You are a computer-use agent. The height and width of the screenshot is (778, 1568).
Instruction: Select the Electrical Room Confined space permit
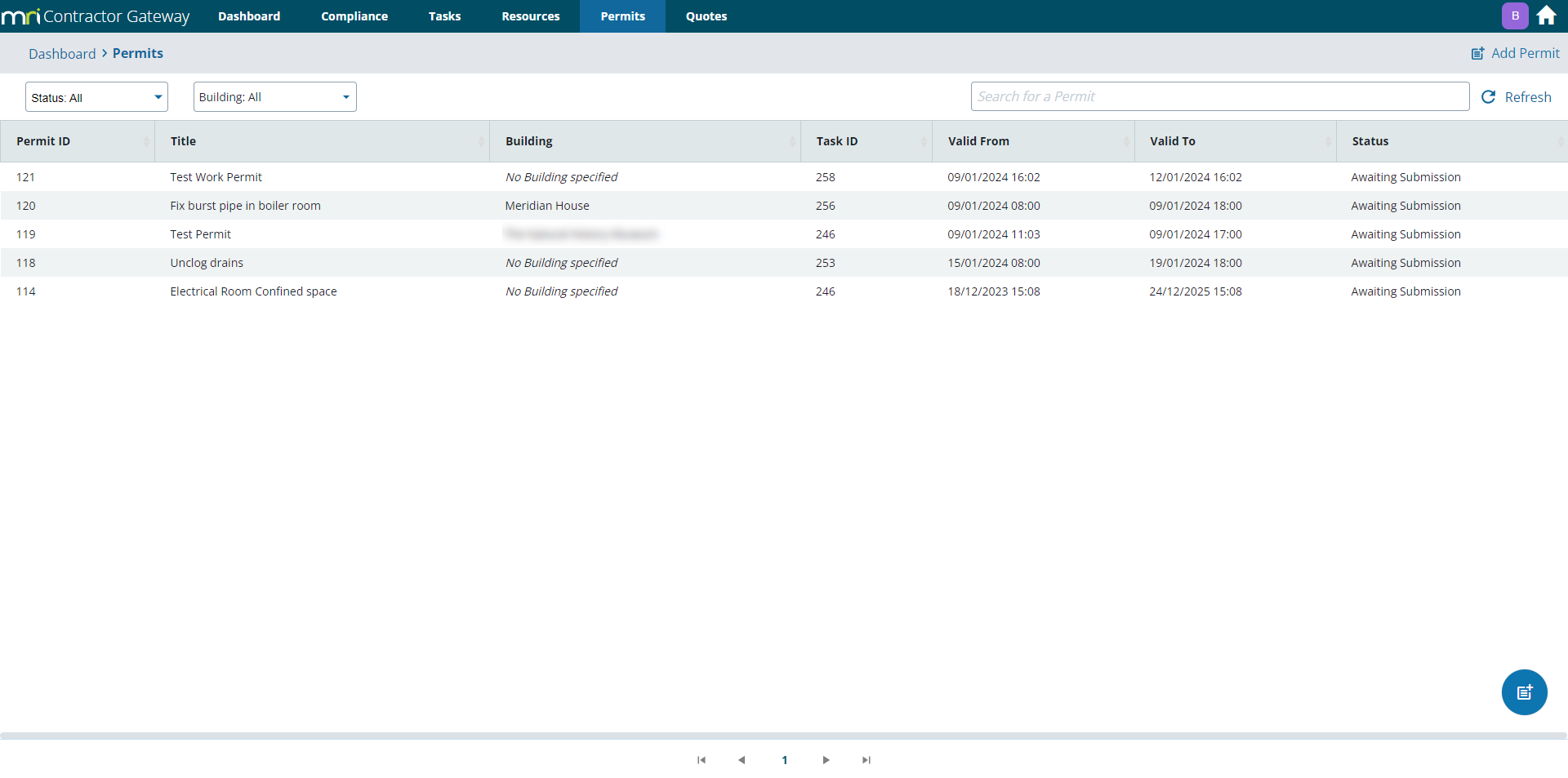pos(253,291)
